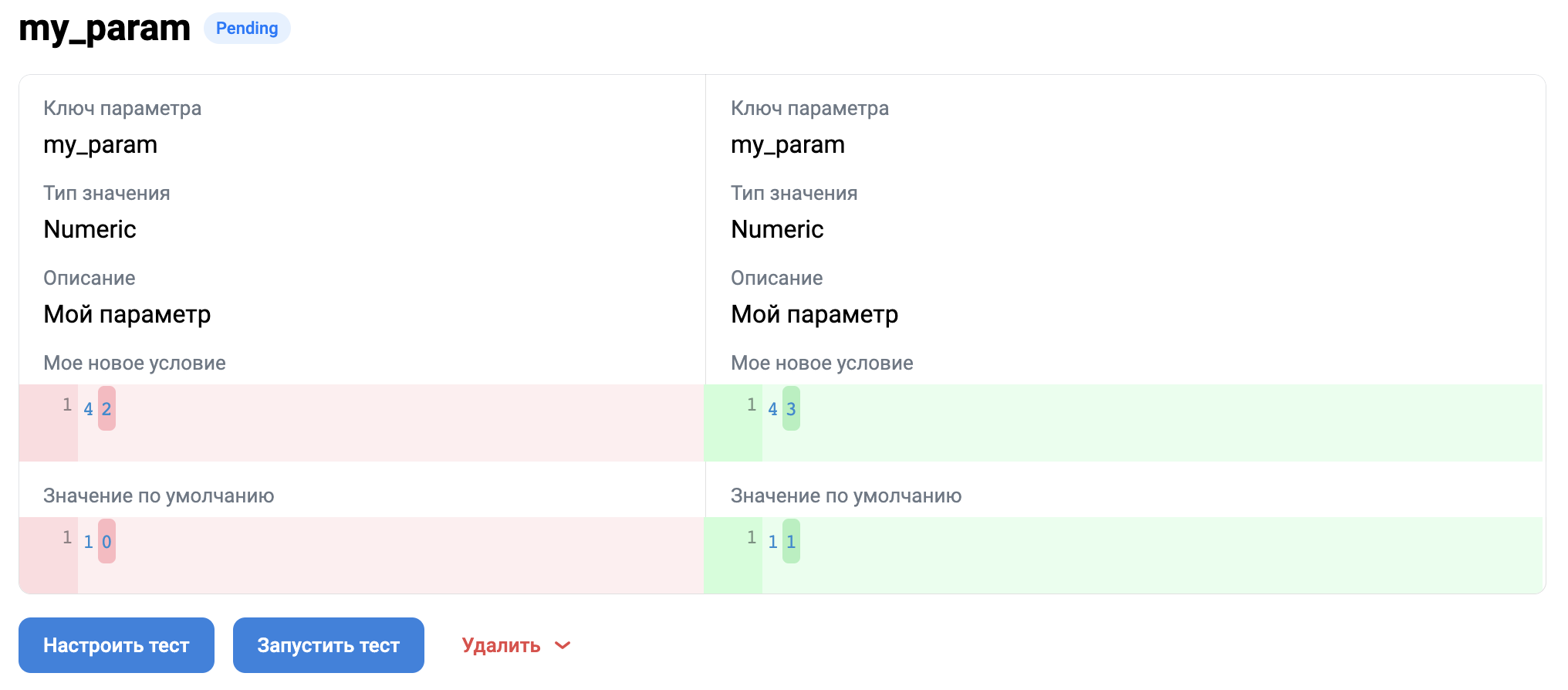1568x690 pixels.
Task: Click highlighted digit 2 in red diff
Action: [106, 409]
